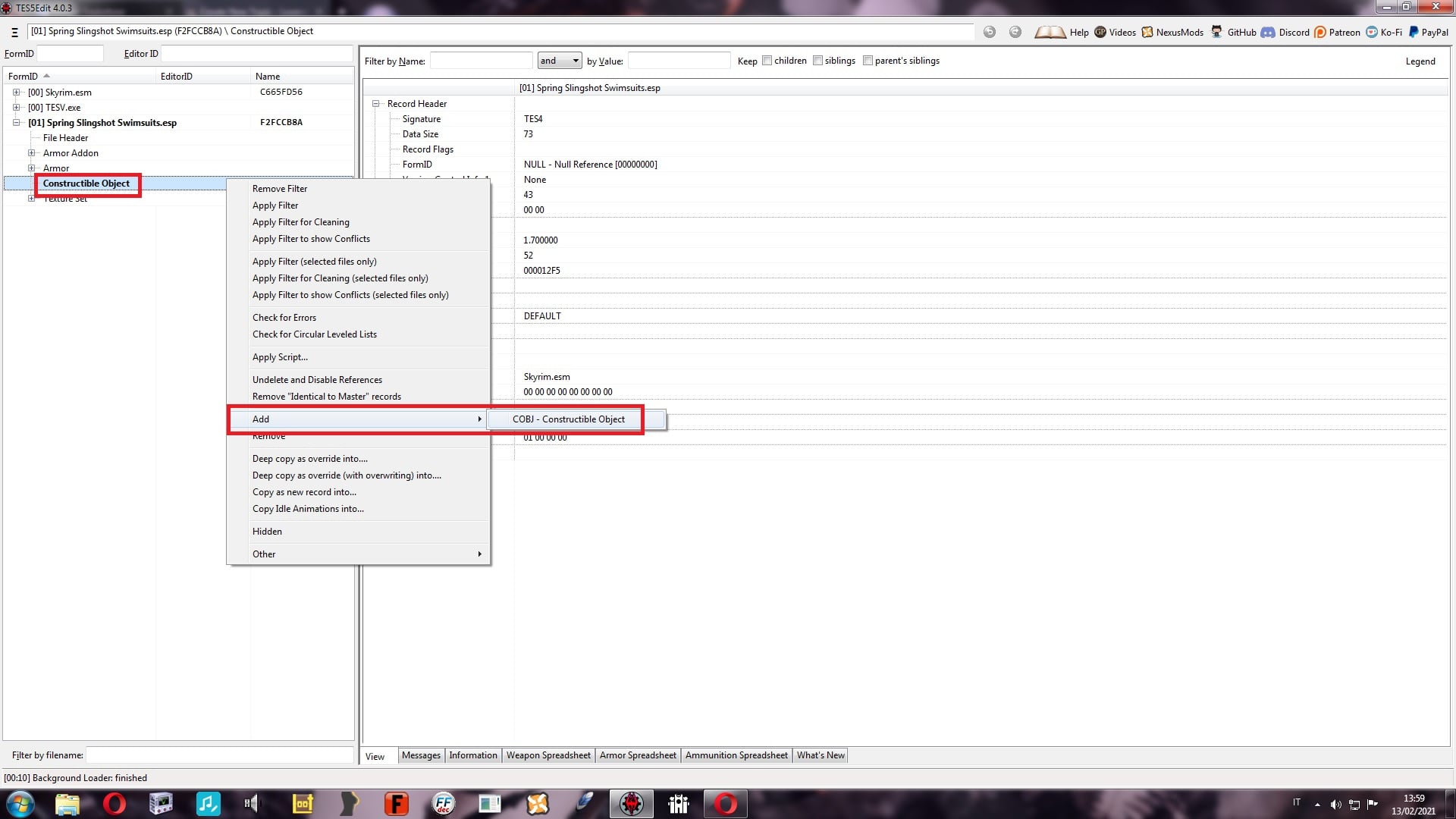Open the Ko-Fi cup icon
Viewport: 1456px width, 819px height.
tap(1372, 32)
